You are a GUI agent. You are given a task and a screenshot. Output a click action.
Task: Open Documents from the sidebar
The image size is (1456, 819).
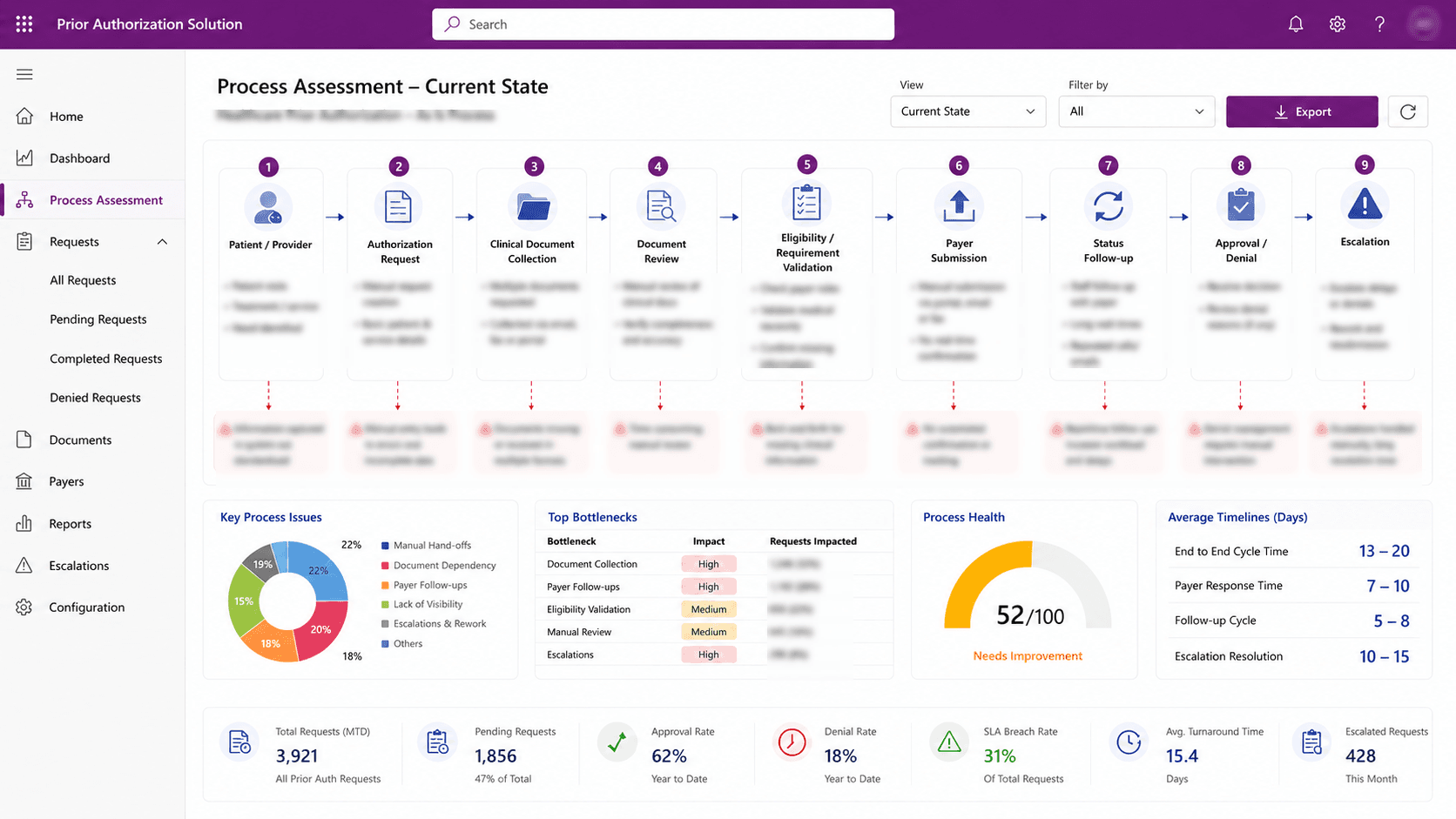[x=92, y=440]
